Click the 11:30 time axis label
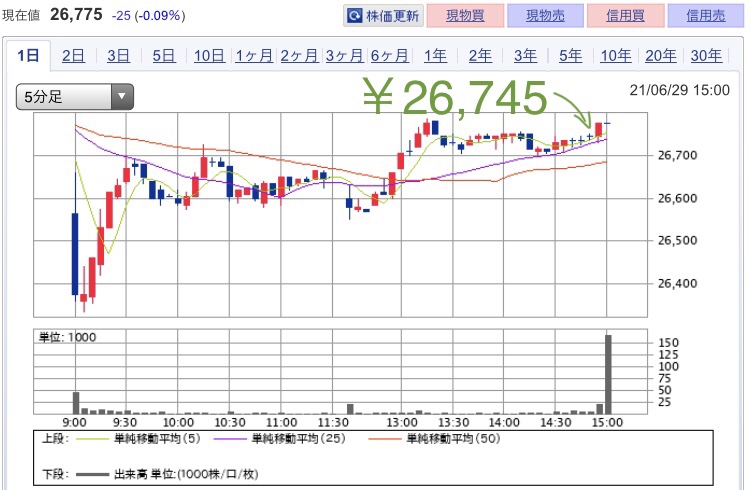This screenshot has width=750, height=490. (x=333, y=423)
